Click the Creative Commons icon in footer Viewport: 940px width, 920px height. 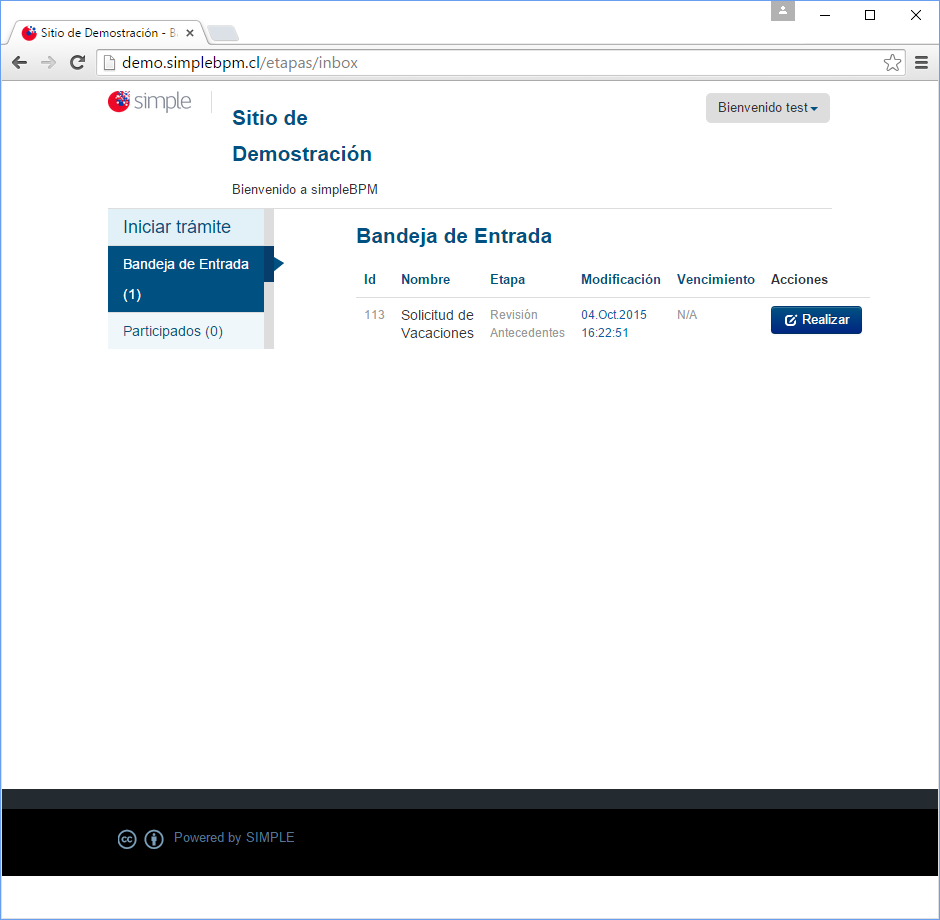click(127, 839)
